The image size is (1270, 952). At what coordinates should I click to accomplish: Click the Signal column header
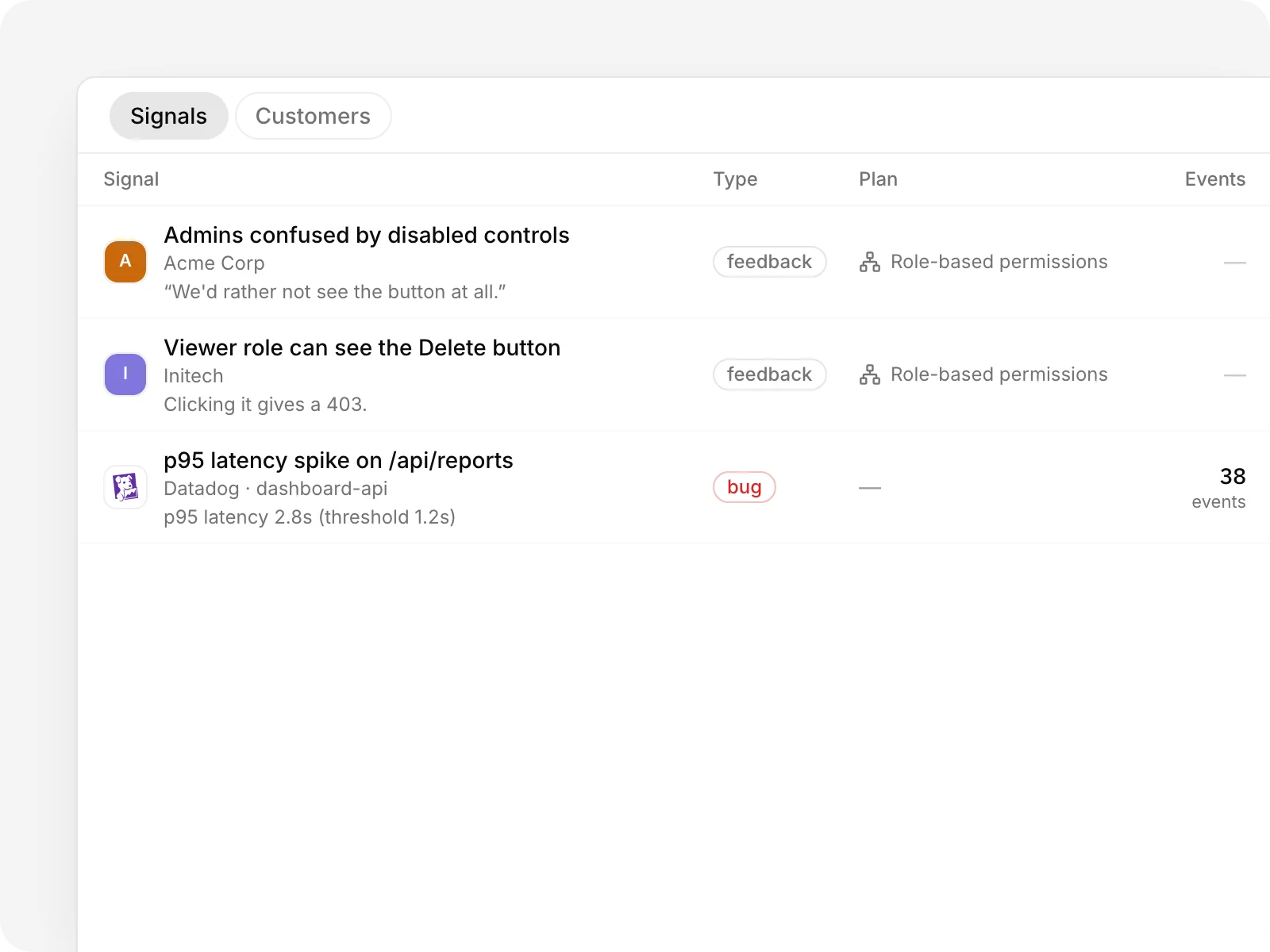[131, 179]
